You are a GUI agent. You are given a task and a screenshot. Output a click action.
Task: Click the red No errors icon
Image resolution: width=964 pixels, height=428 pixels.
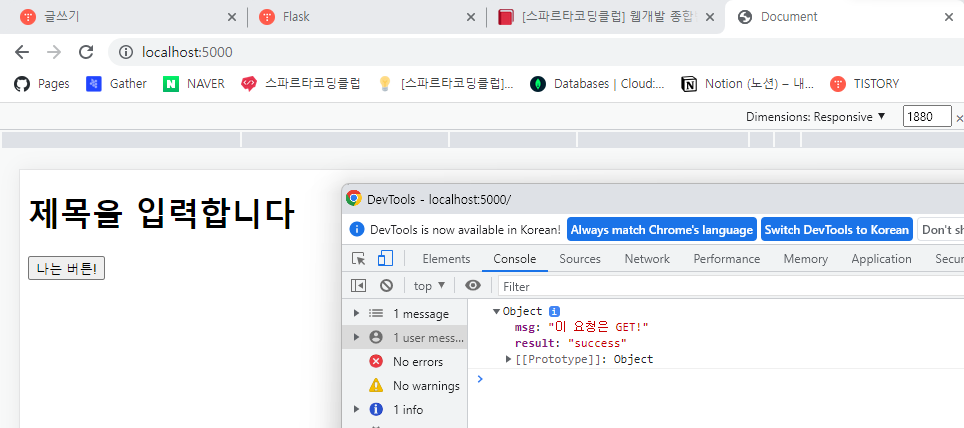click(376, 362)
